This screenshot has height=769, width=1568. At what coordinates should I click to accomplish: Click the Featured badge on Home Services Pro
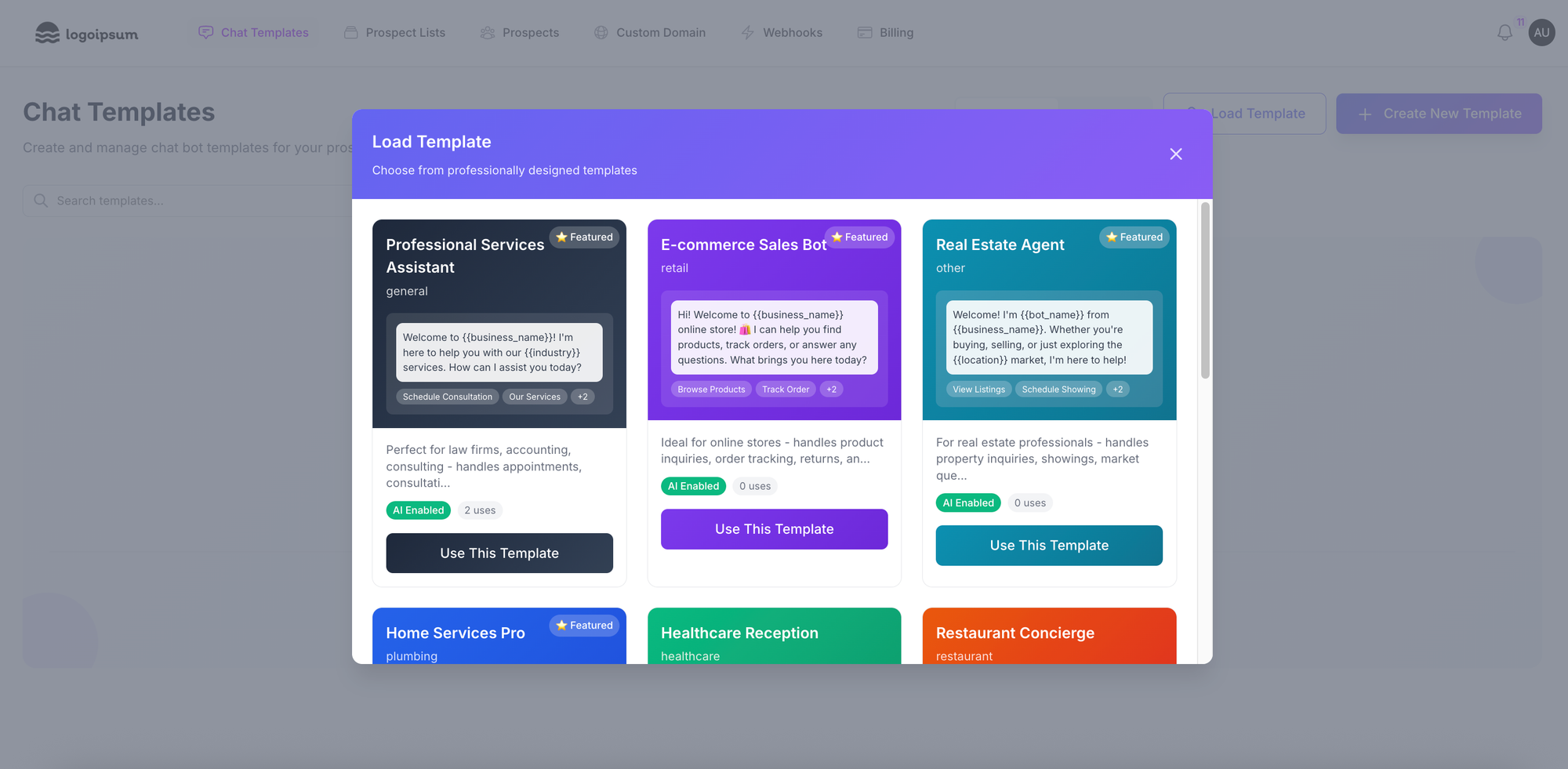[x=584, y=626]
